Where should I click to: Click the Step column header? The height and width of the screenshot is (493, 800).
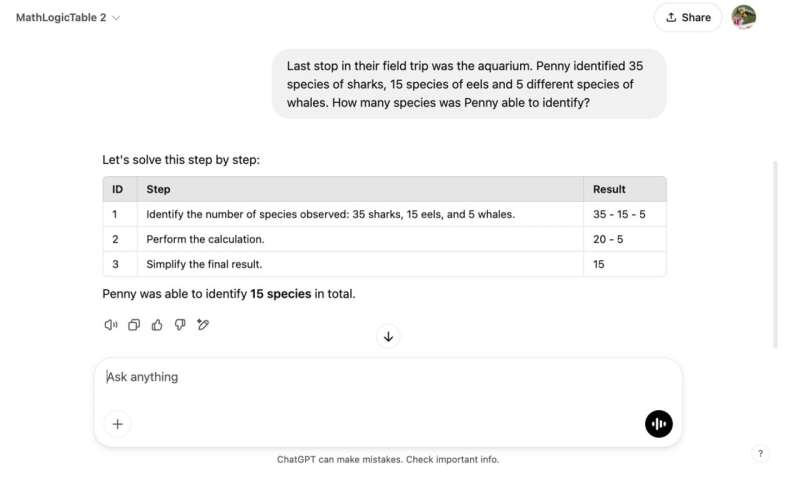click(159, 189)
